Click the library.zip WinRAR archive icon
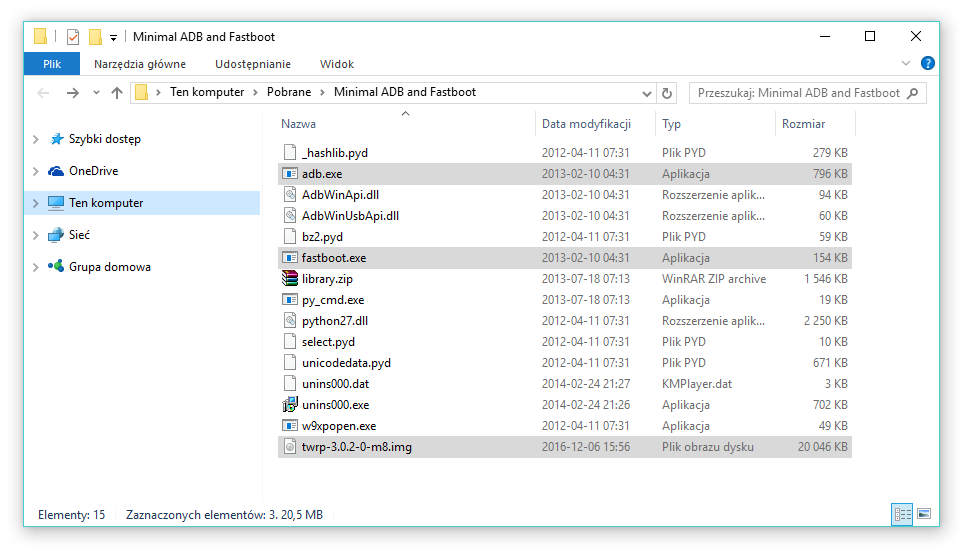This screenshot has height=554, width=967. (x=290, y=279)
